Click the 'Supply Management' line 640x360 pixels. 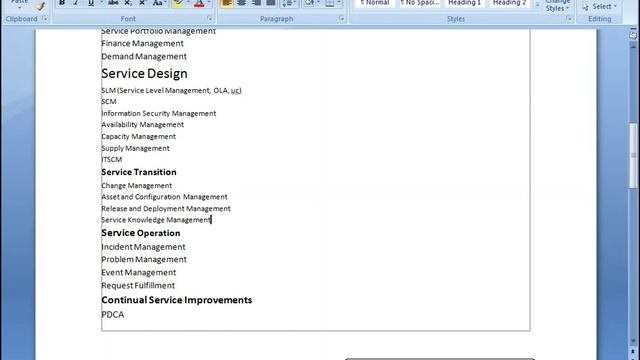click(x=136, y=148)
